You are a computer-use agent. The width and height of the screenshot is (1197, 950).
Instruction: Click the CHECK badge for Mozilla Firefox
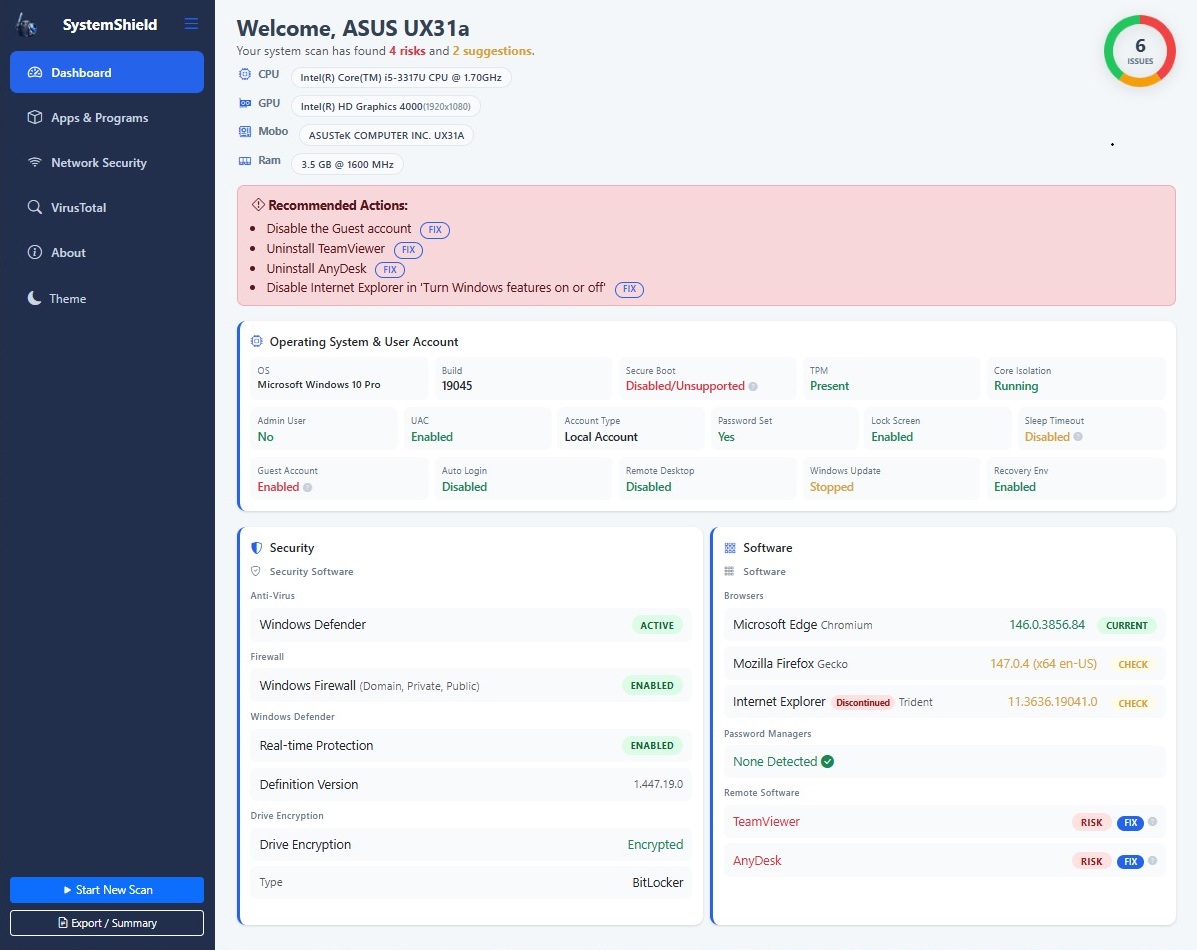(x=1132, y=663)
